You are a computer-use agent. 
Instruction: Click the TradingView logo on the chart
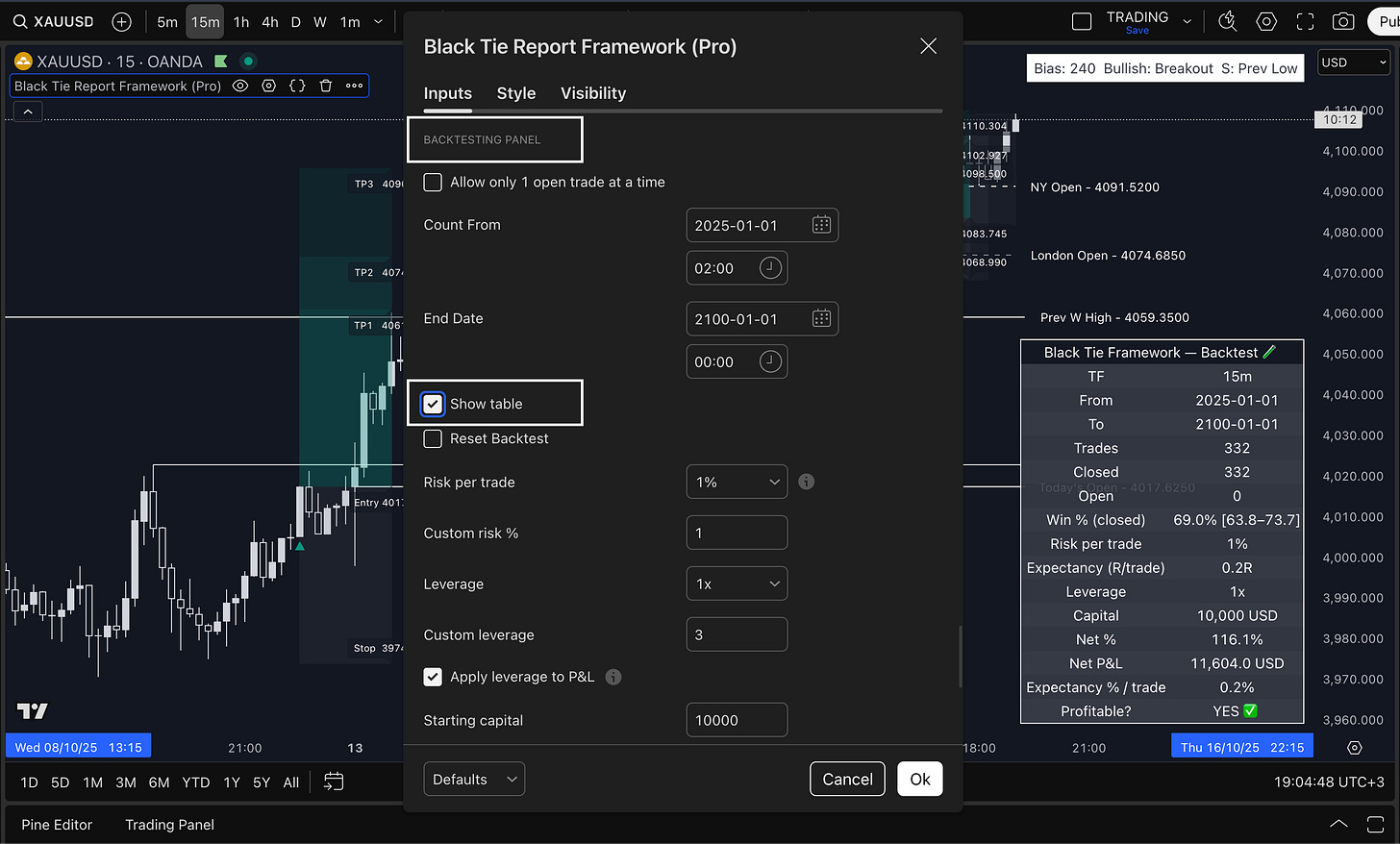32,711
